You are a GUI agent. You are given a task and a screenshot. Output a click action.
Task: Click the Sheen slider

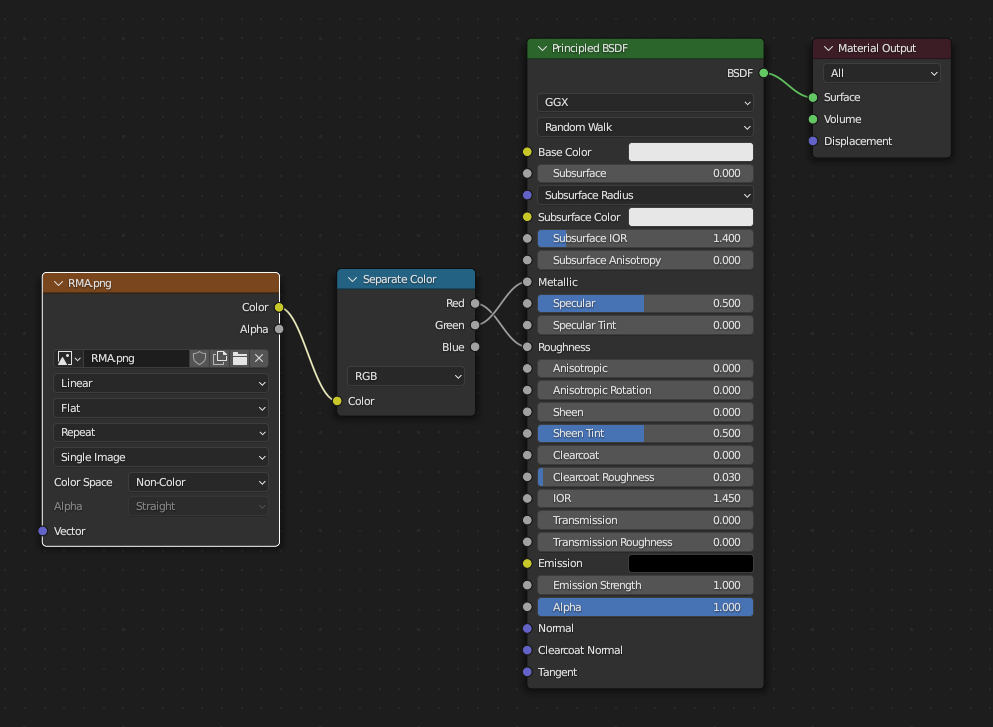click(x=645, y=412)
